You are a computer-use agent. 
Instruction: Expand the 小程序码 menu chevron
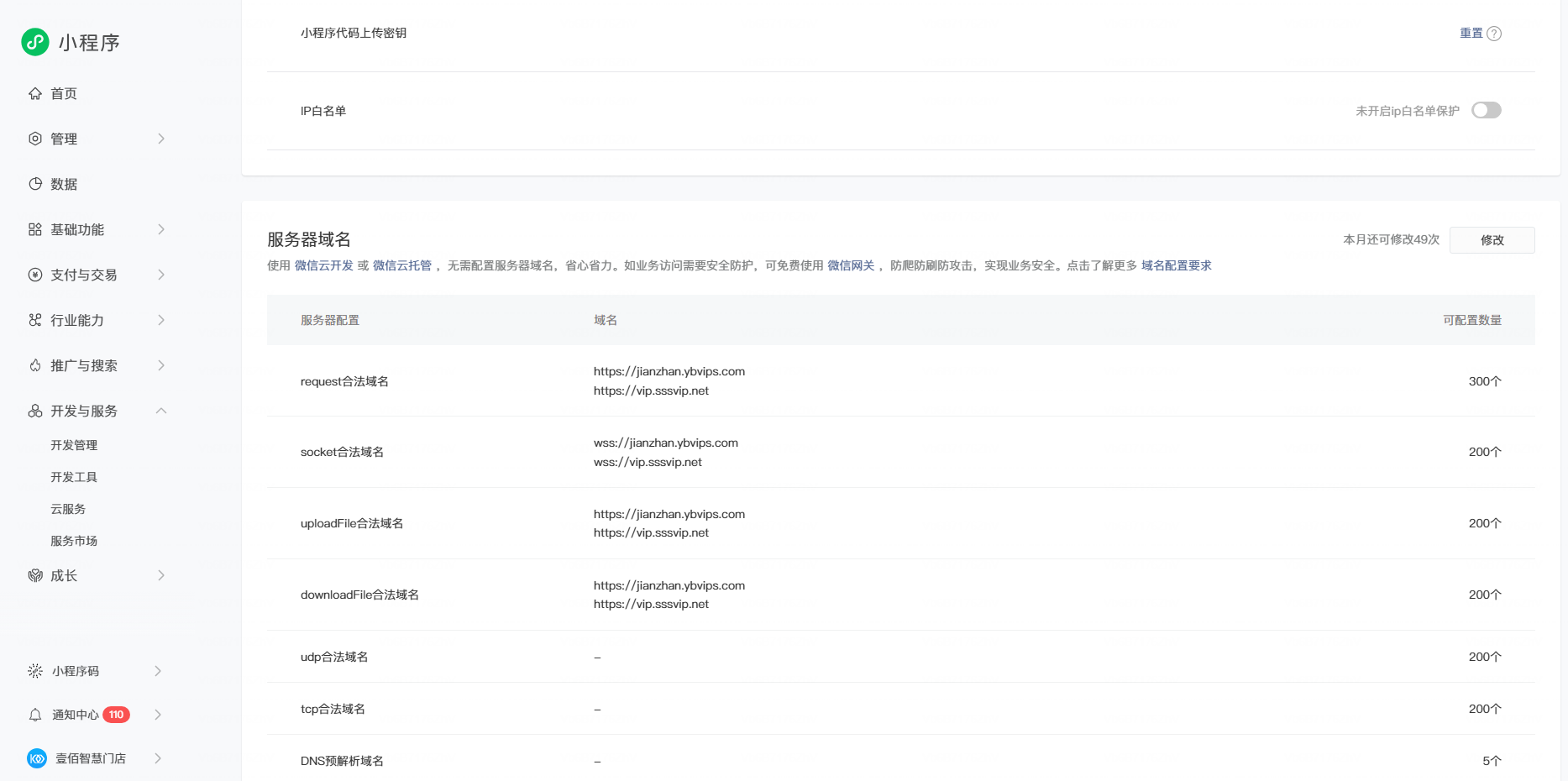[x=158, y=671]
